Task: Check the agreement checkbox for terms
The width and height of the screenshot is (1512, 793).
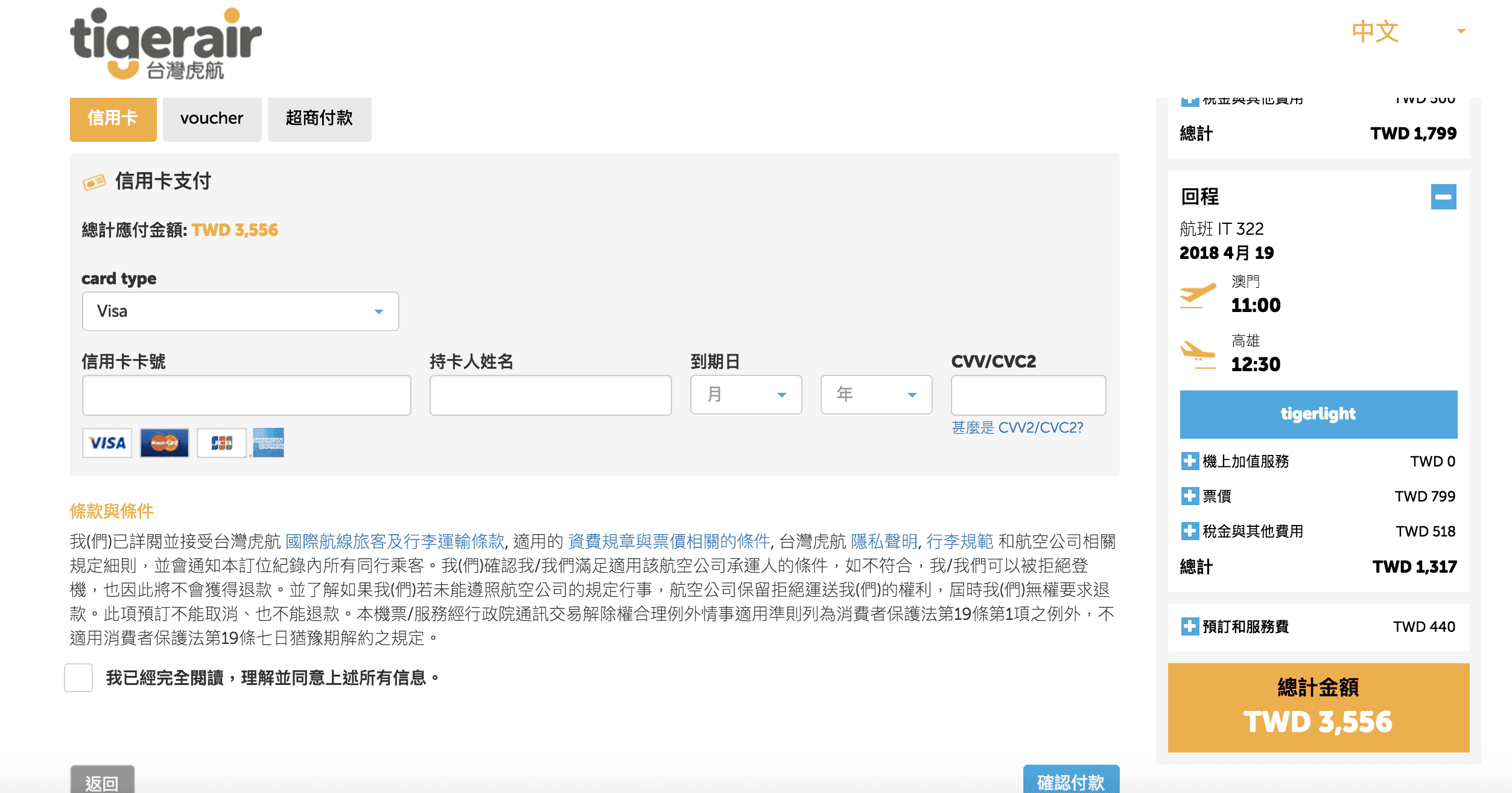Action: (78, 678)
